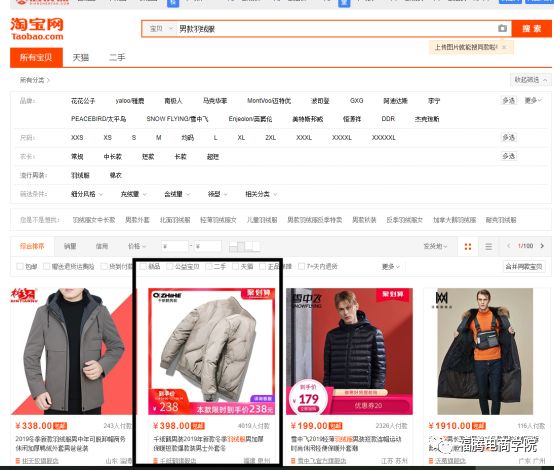This screenshot has height=470, width=554.
Task: Collapse filters with 收起筛选
Action: [530, 80]
